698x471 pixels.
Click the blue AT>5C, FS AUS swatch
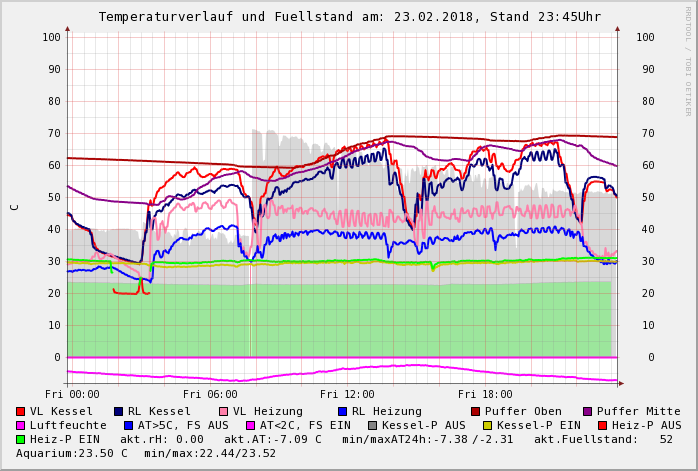point(129,425)
